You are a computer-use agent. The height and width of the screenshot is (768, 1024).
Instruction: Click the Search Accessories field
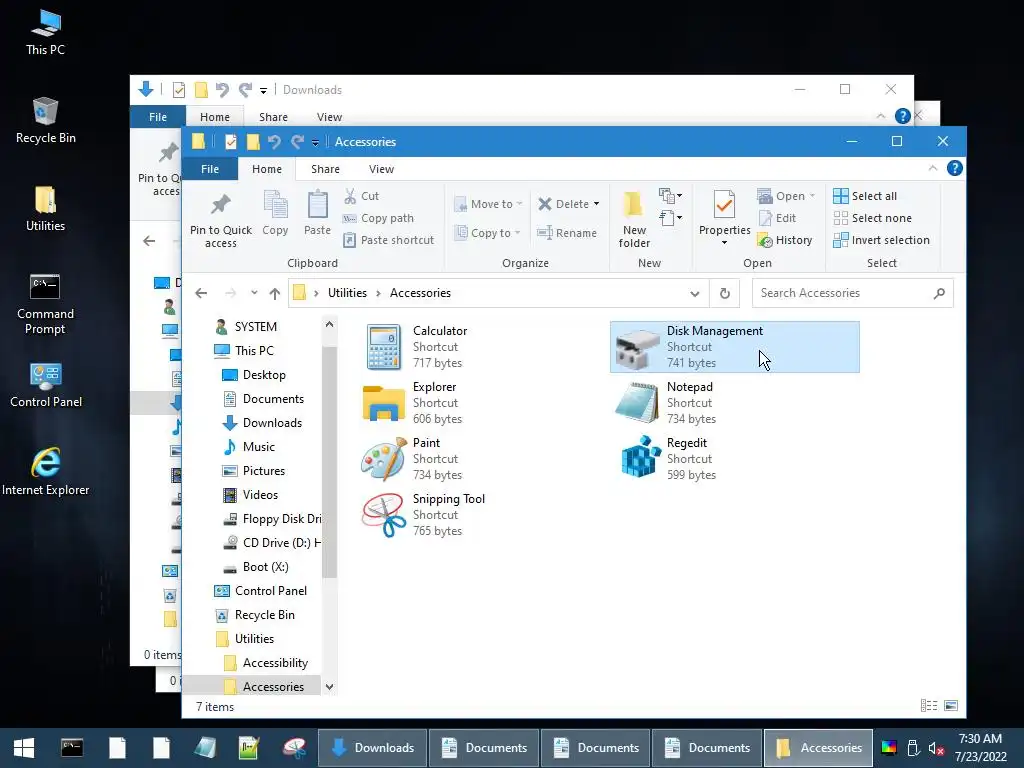click(x=852, y=293)
